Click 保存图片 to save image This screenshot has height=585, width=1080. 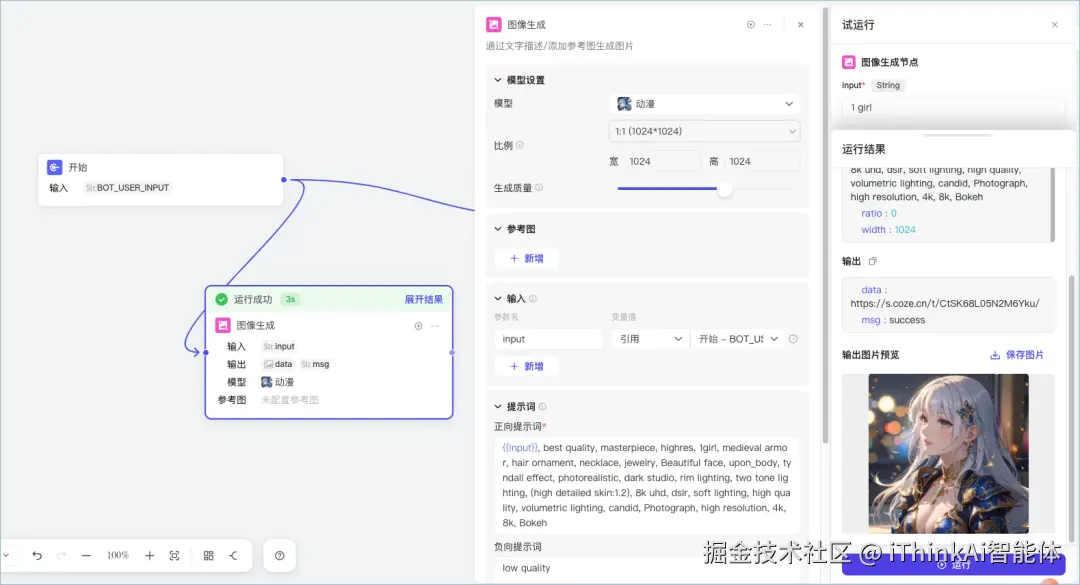1017,355
